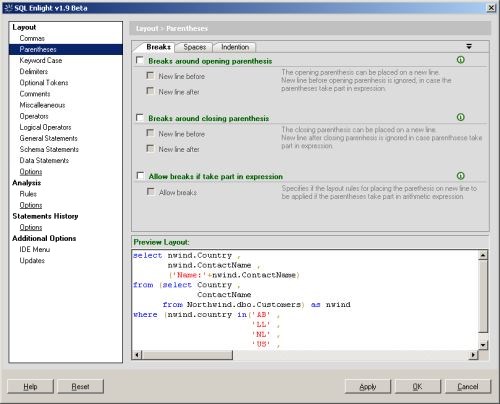Select Optional Tokens in the sidebar

click(44, 83)
